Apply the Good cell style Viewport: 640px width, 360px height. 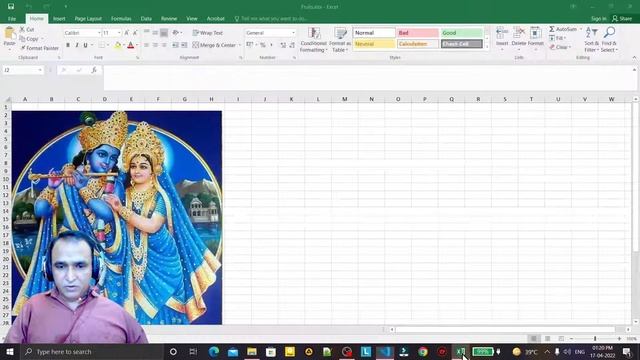click(461, 33)
